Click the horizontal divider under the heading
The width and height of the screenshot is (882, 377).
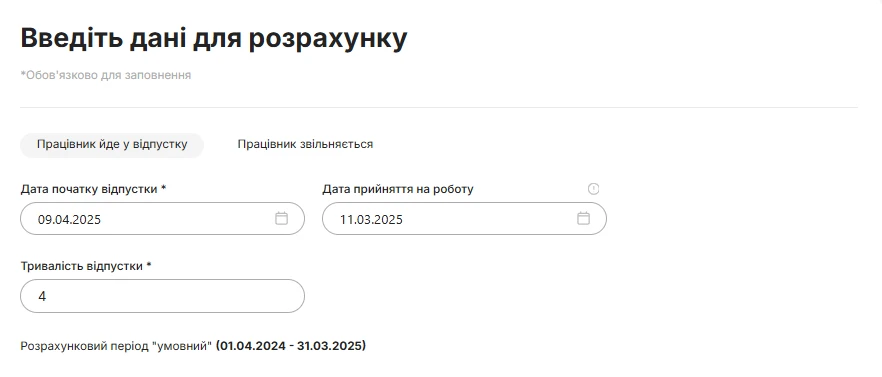coord(439,107)
